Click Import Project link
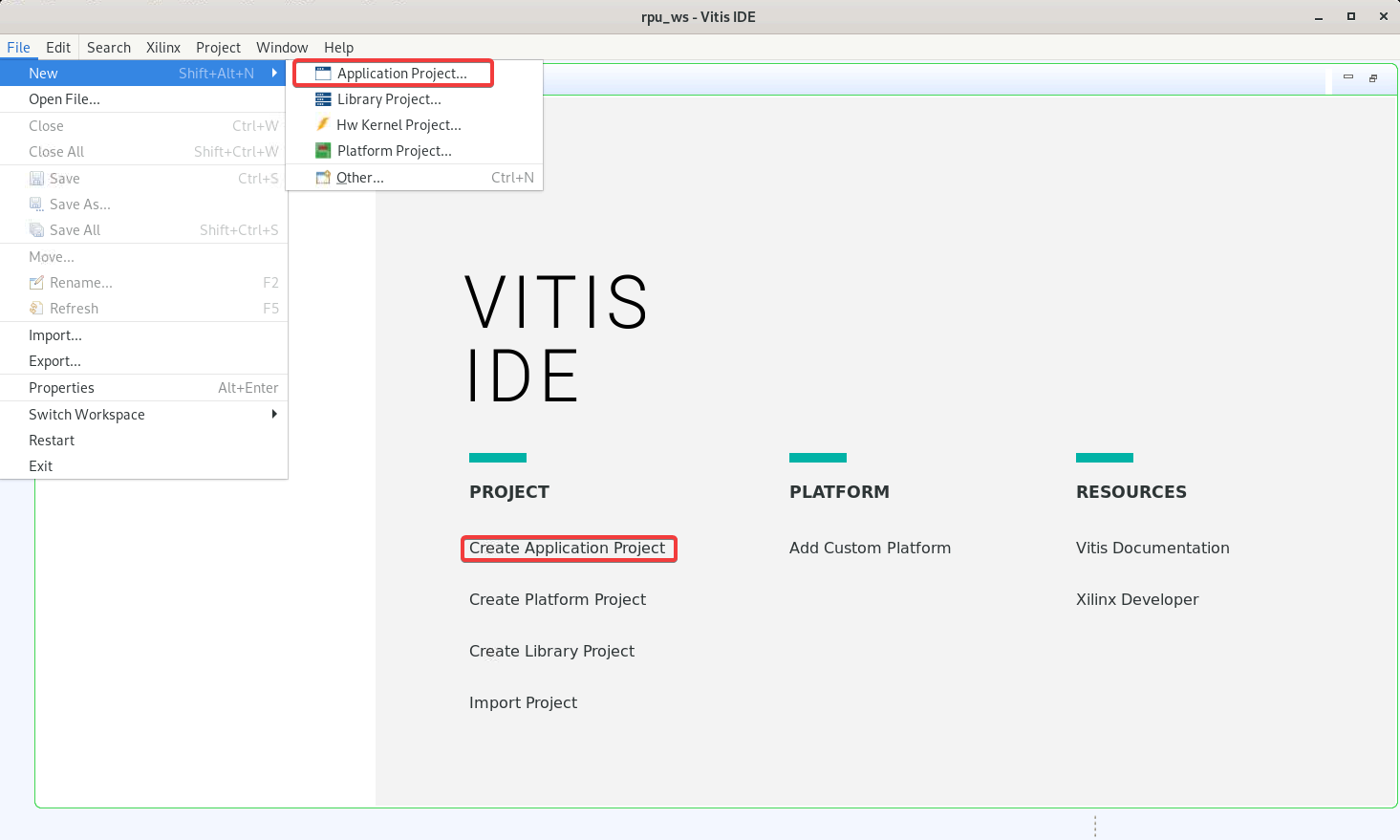1400x840 pixels. pos(523,702)
